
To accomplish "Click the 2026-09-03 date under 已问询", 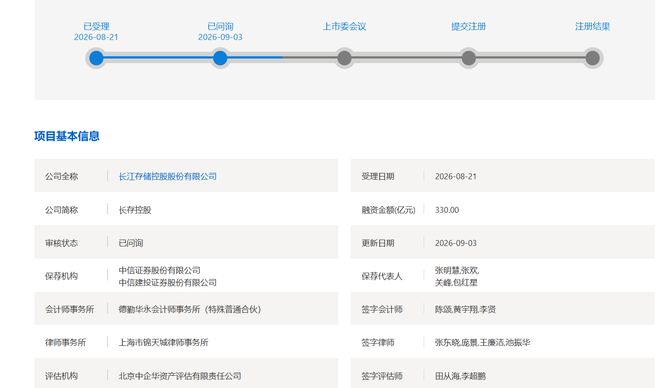I will point(220,37).
